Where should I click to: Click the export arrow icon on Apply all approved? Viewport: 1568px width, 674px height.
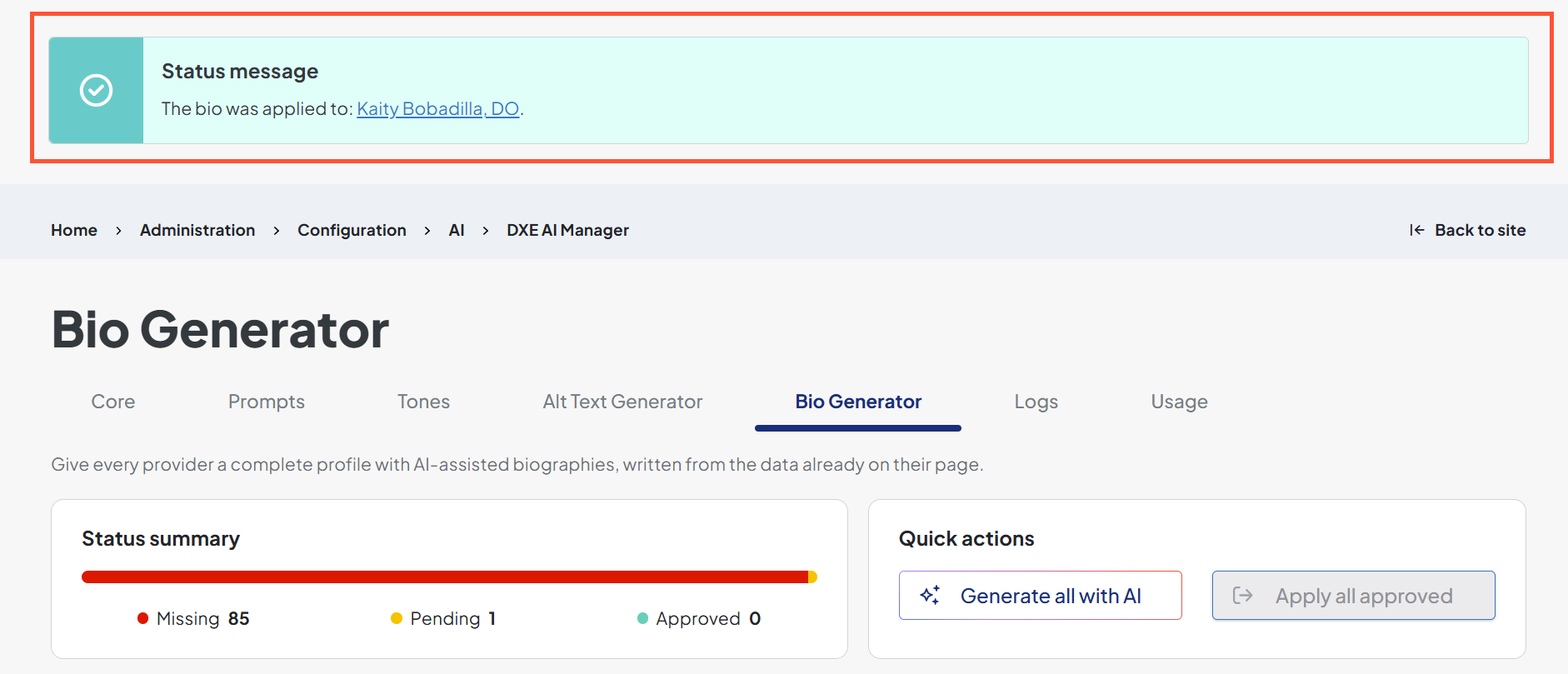pyautogui.click(x=1242, y=595)
